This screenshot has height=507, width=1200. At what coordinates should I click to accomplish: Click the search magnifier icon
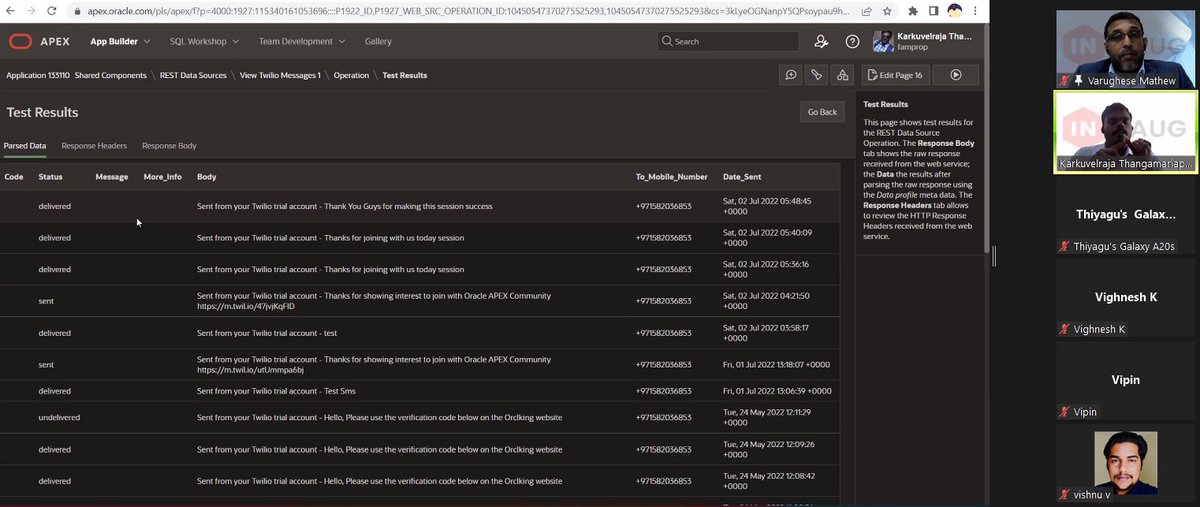667,42
